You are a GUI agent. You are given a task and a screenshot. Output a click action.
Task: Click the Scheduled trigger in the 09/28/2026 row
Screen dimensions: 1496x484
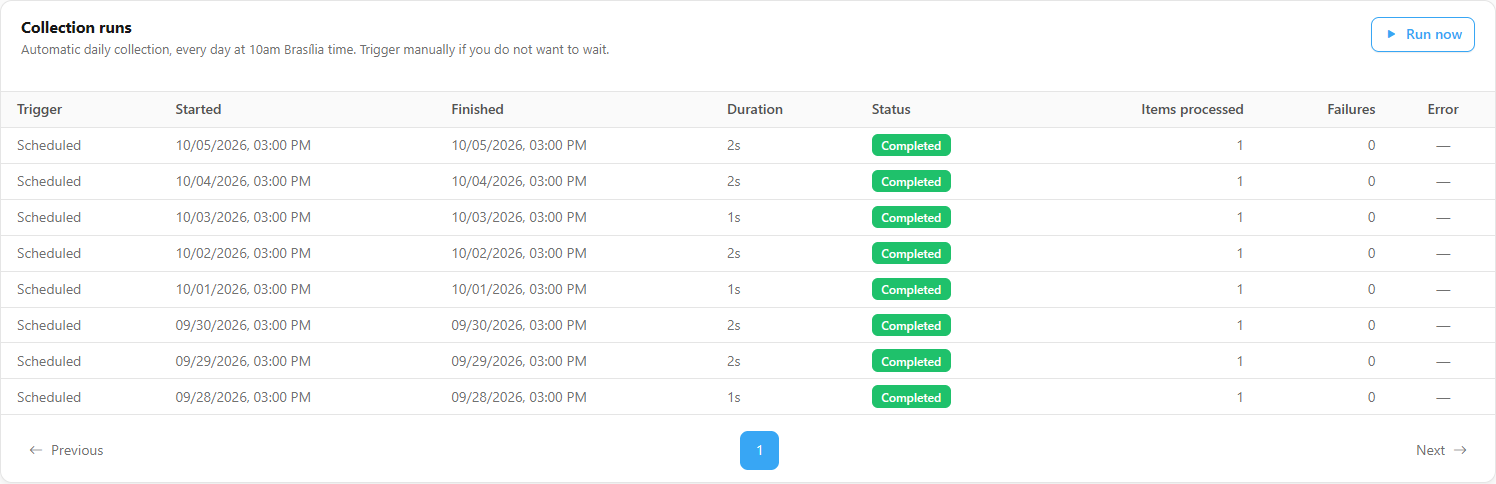(49, 397)
